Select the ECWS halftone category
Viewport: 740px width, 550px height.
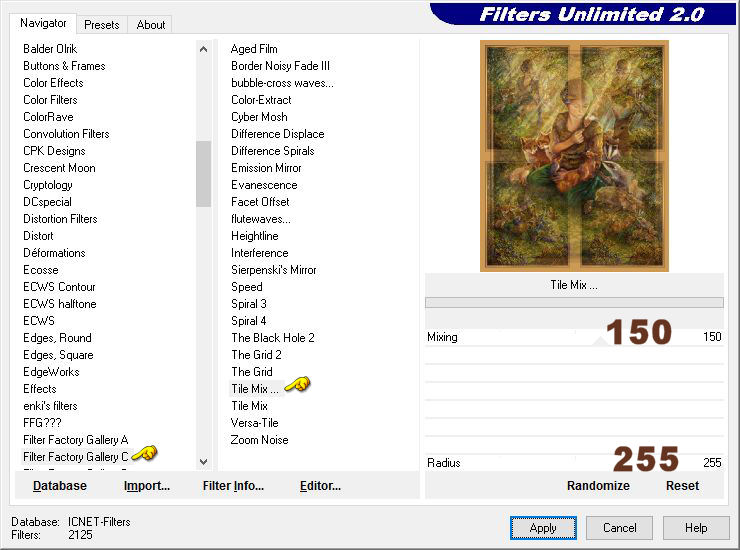[59, 304]
